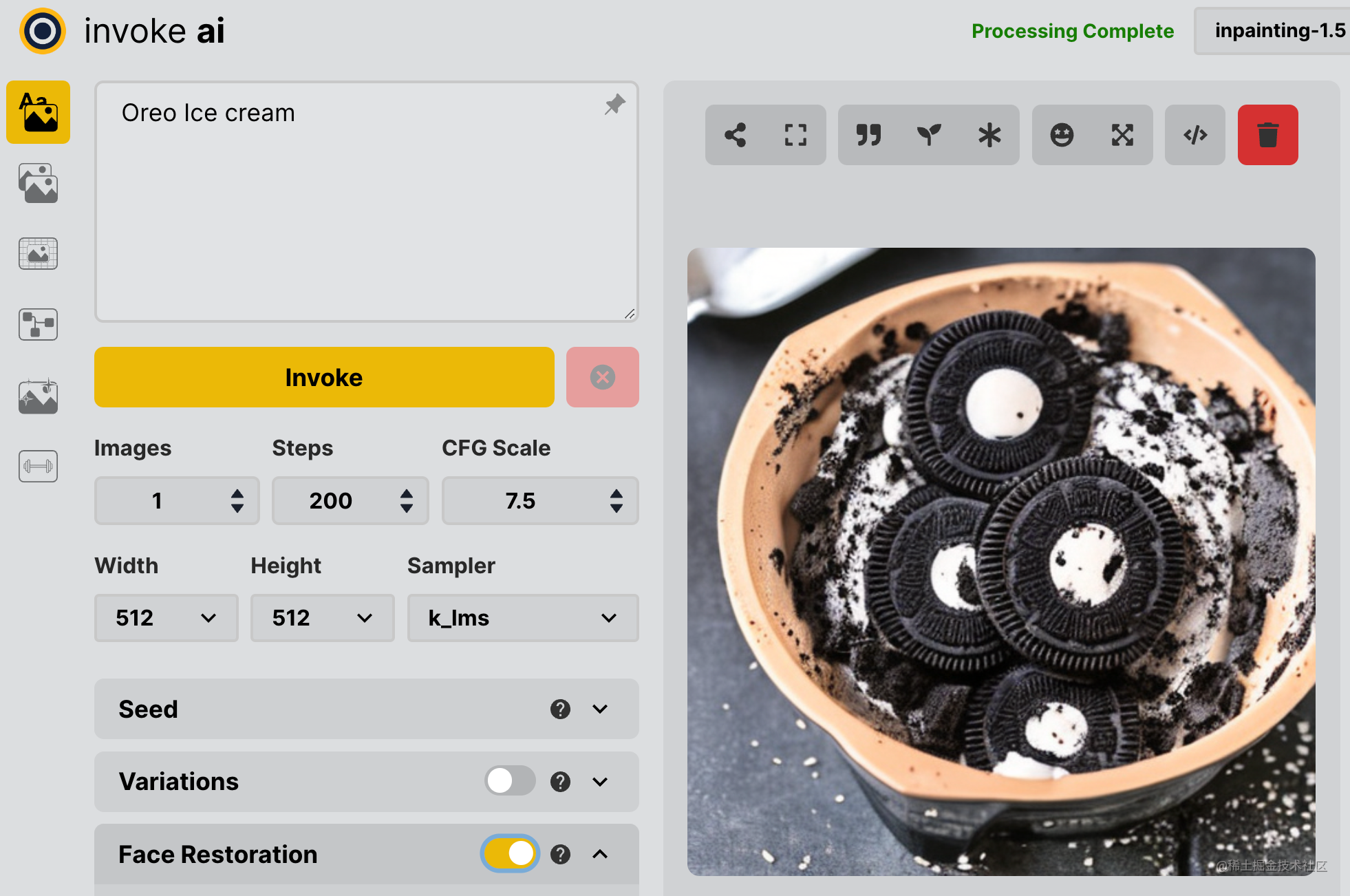The height and width of the screenshot is (896, 1350).
Task: Click the yellow Invoke button
Action: [324, 377]
